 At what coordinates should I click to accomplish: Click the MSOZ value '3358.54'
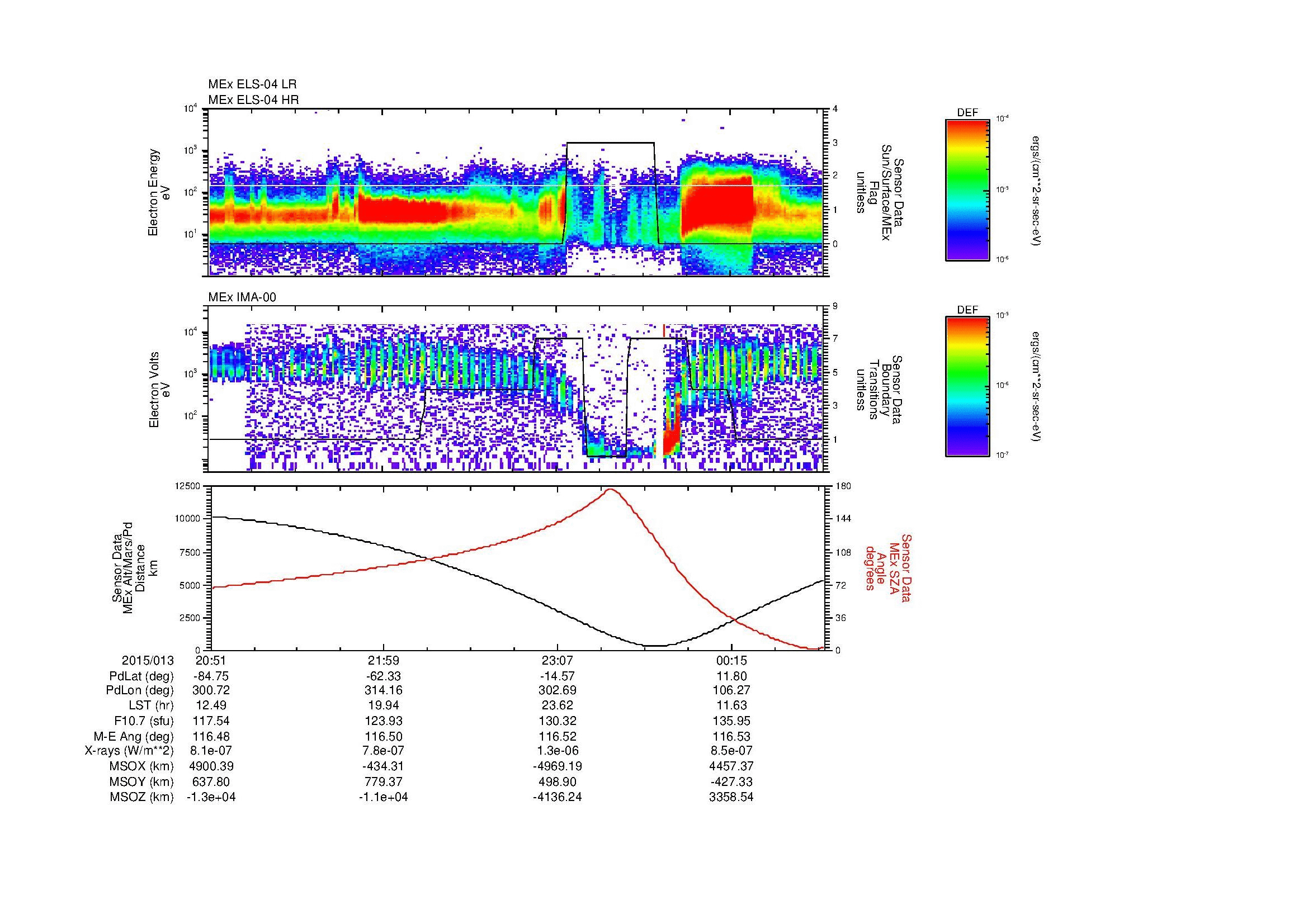tap(731, 797)
